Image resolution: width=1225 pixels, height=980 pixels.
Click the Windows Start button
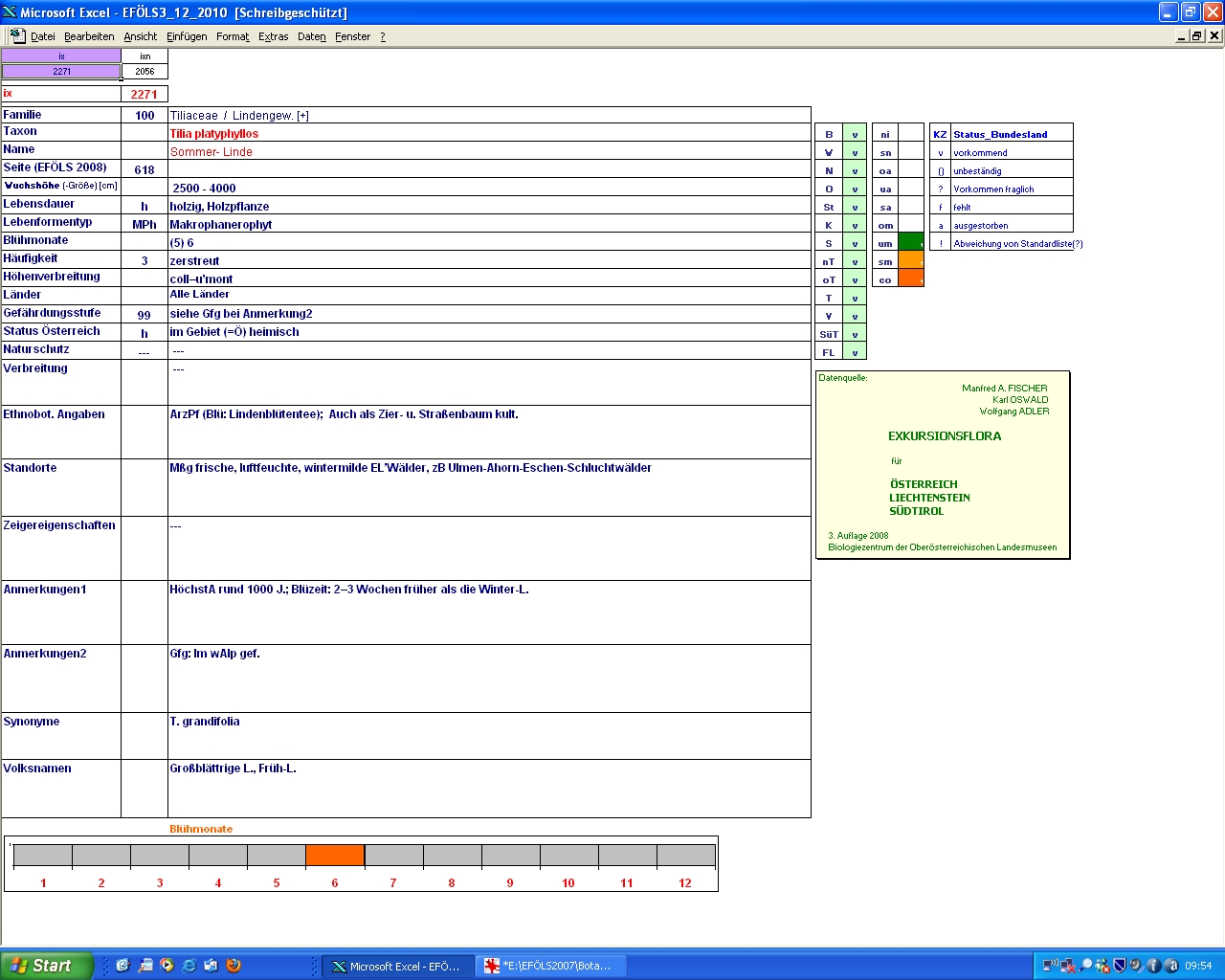(47, 966)
